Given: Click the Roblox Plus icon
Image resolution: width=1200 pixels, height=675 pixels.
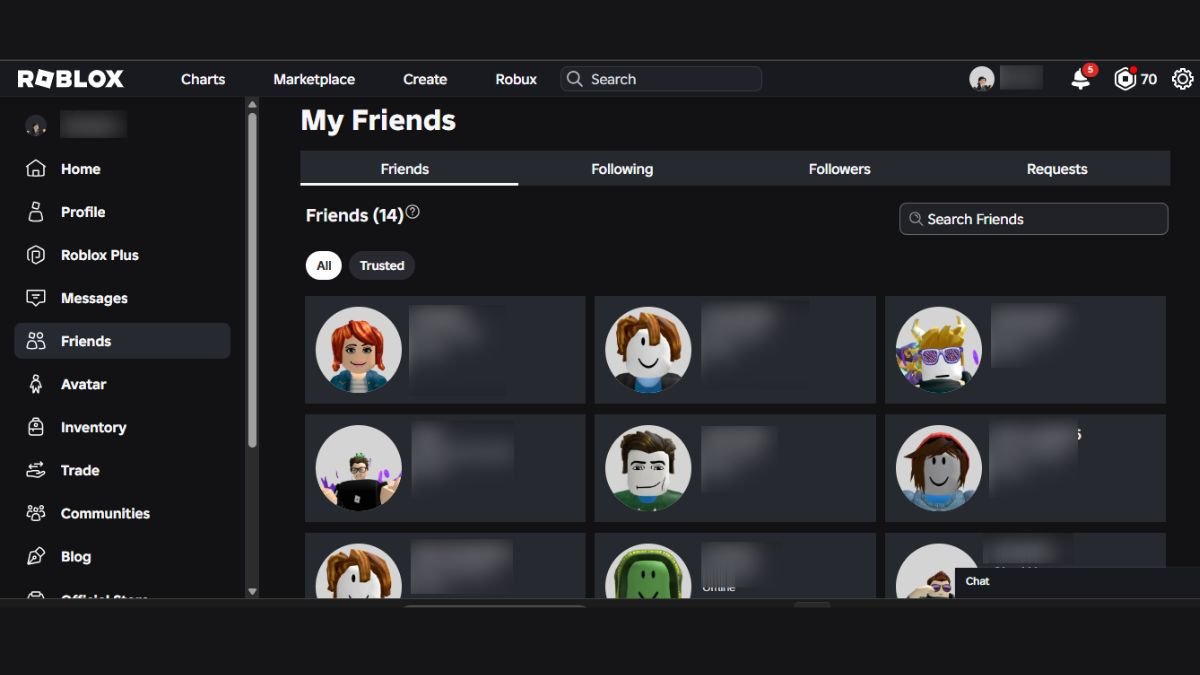Looking at the screenshot, I should 36,255.
